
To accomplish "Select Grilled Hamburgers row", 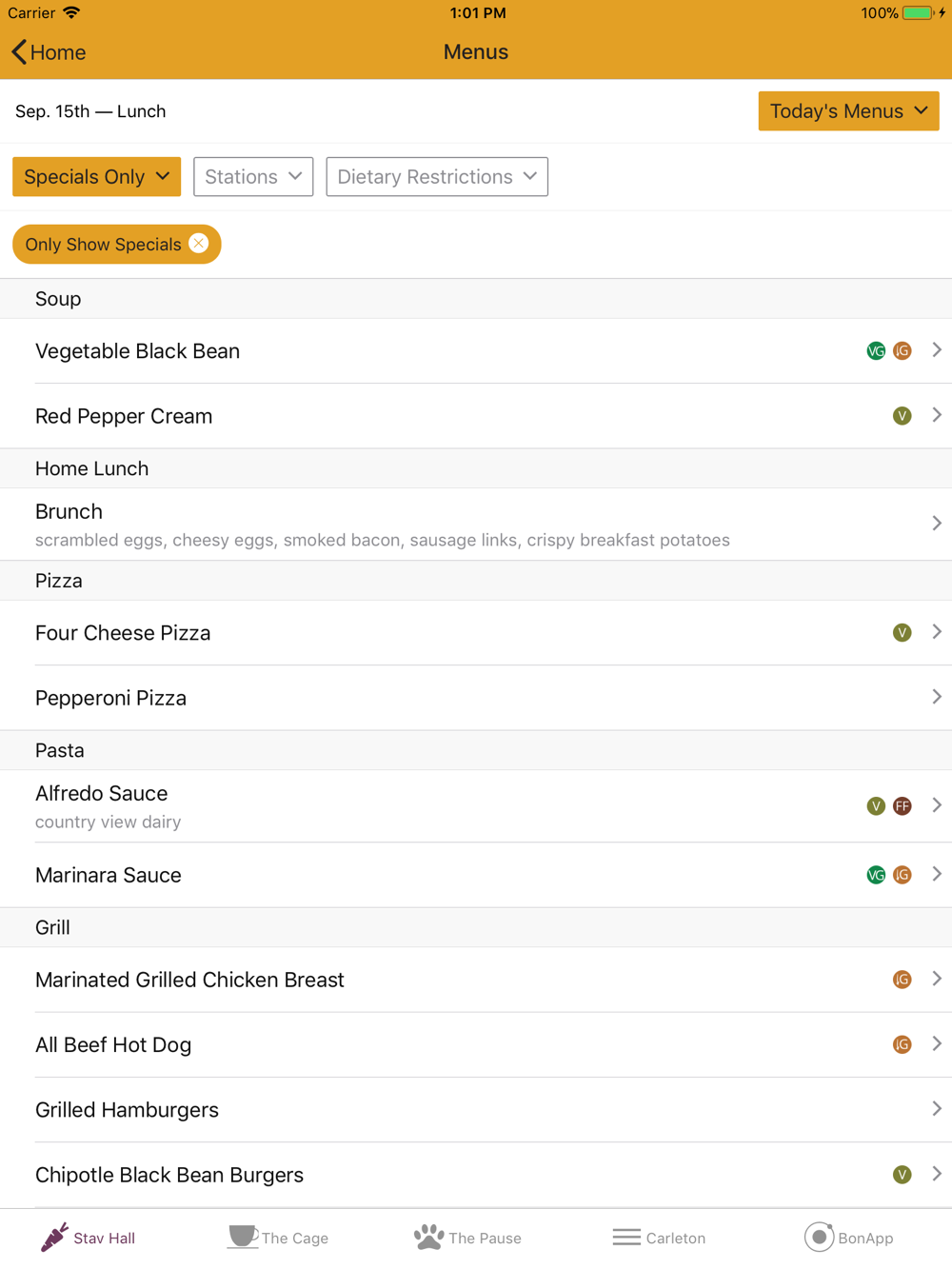I will 476,1110.
